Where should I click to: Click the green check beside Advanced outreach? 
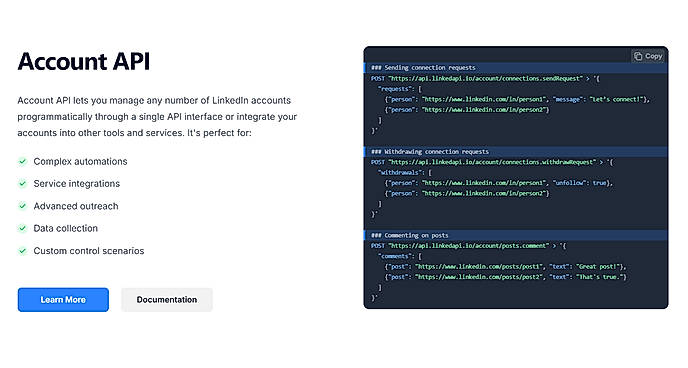22,206
